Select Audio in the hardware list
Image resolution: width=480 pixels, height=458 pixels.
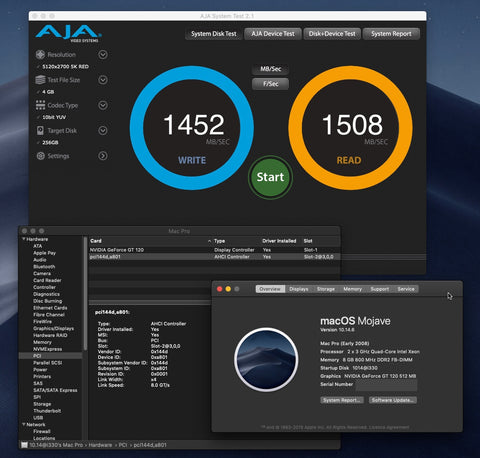click(40, 260)
